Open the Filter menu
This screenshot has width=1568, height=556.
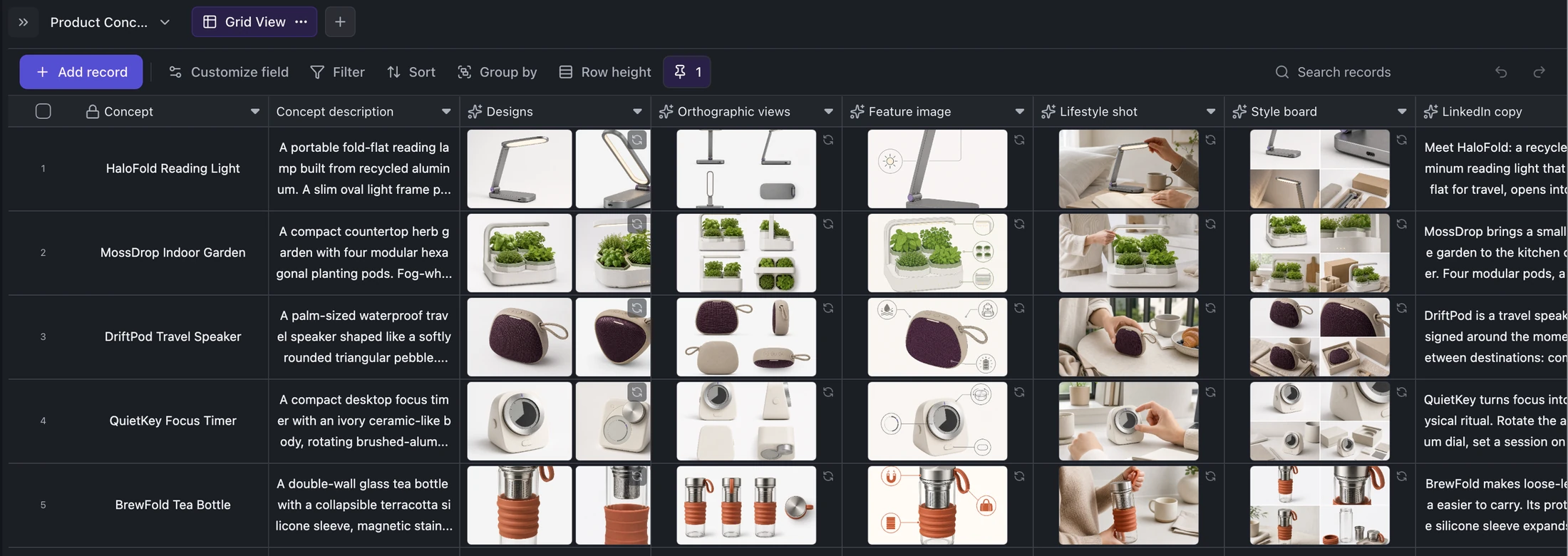point(338,72)
